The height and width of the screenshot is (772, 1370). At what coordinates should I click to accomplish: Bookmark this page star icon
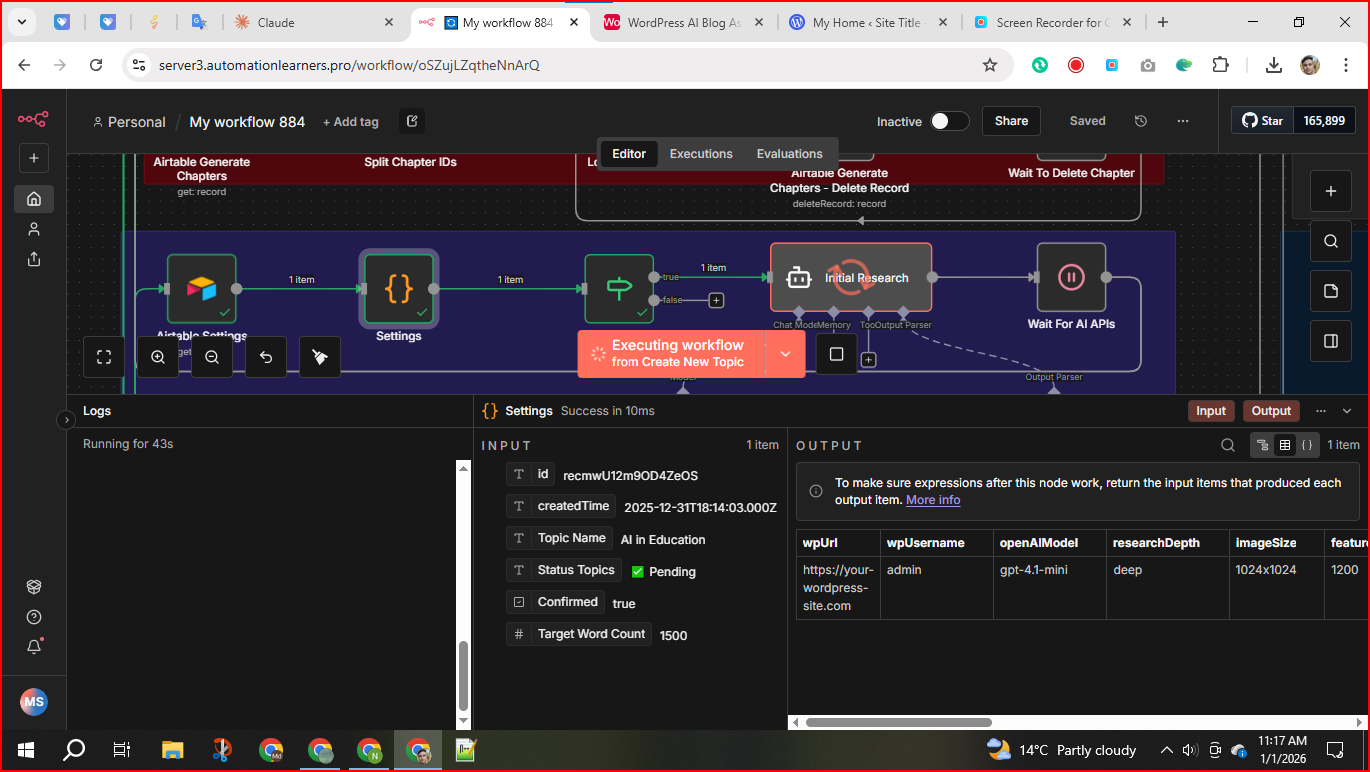(990, 65)
